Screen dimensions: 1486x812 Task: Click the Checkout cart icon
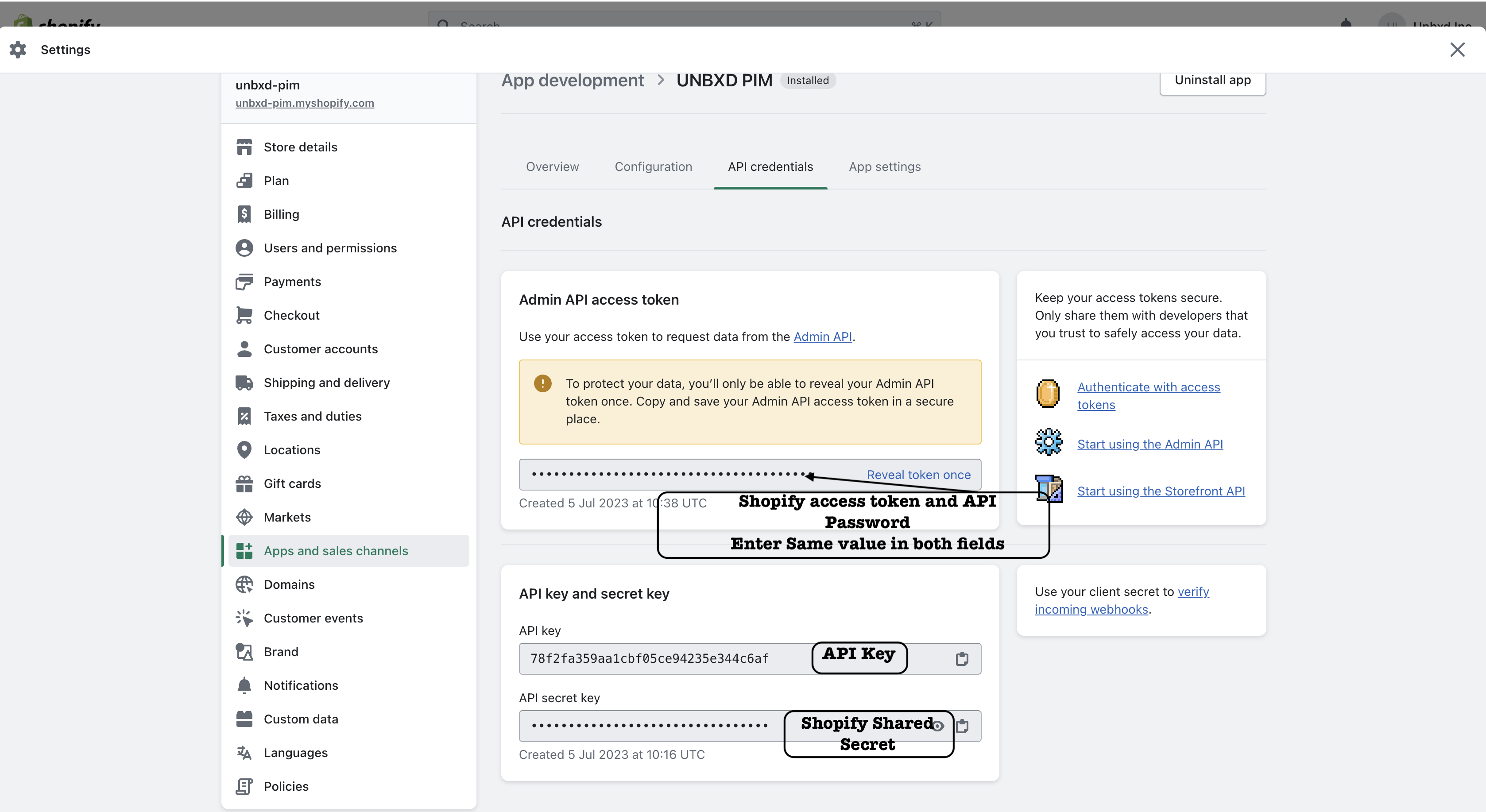pyautogui.click(x=244, y=315)
